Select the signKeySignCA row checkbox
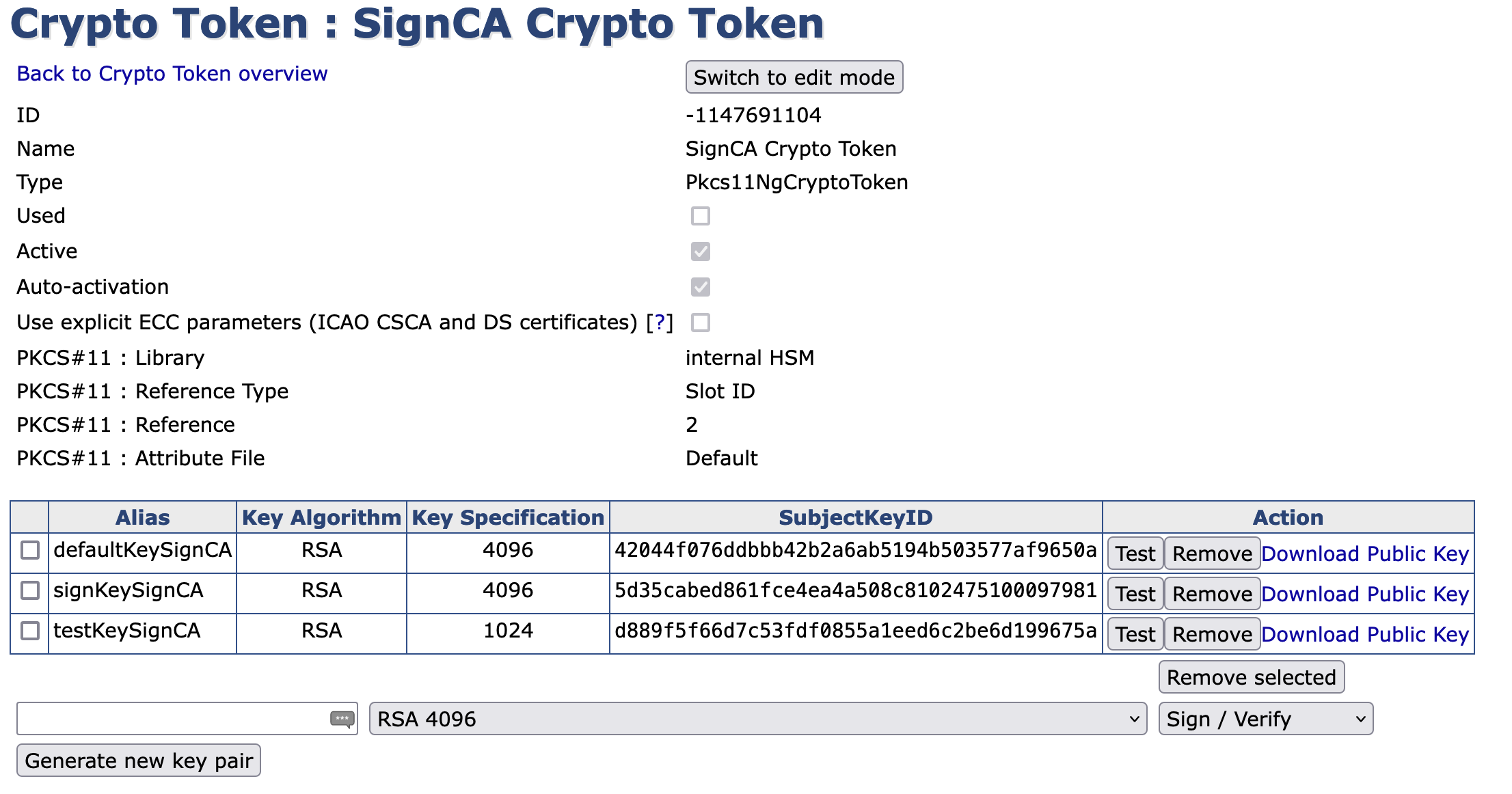1512x794 pixels. (x=30, y=590)
